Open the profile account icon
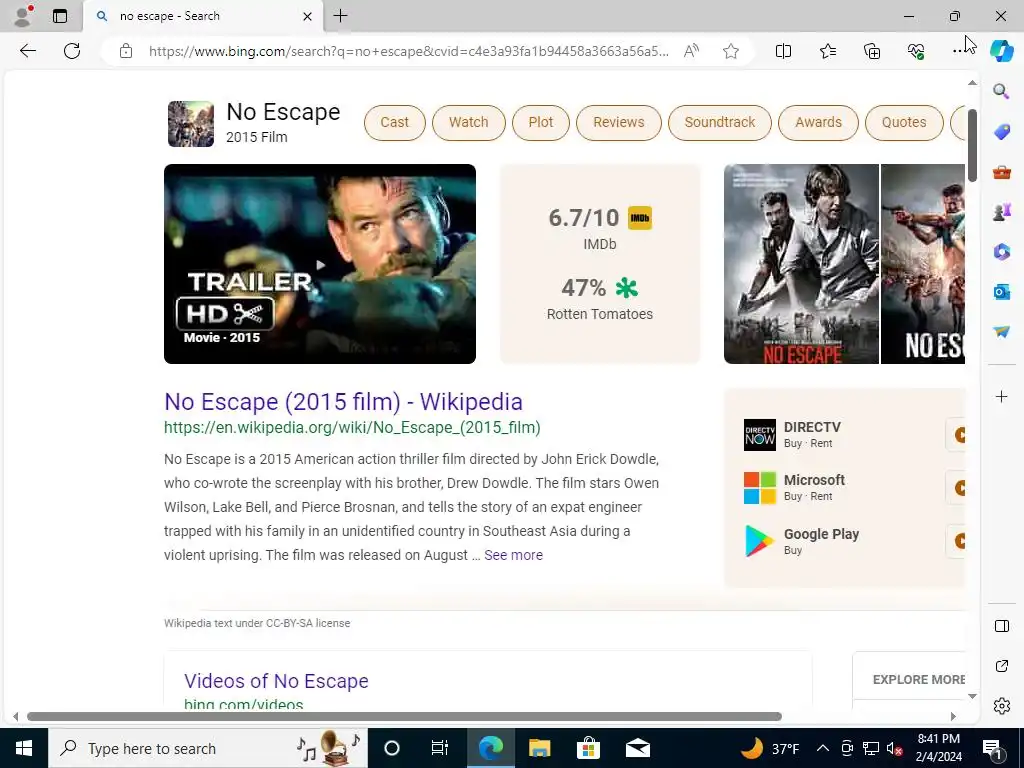This screenshot has width=1024, height=768. pyautogui.click(x=24, y=16)
